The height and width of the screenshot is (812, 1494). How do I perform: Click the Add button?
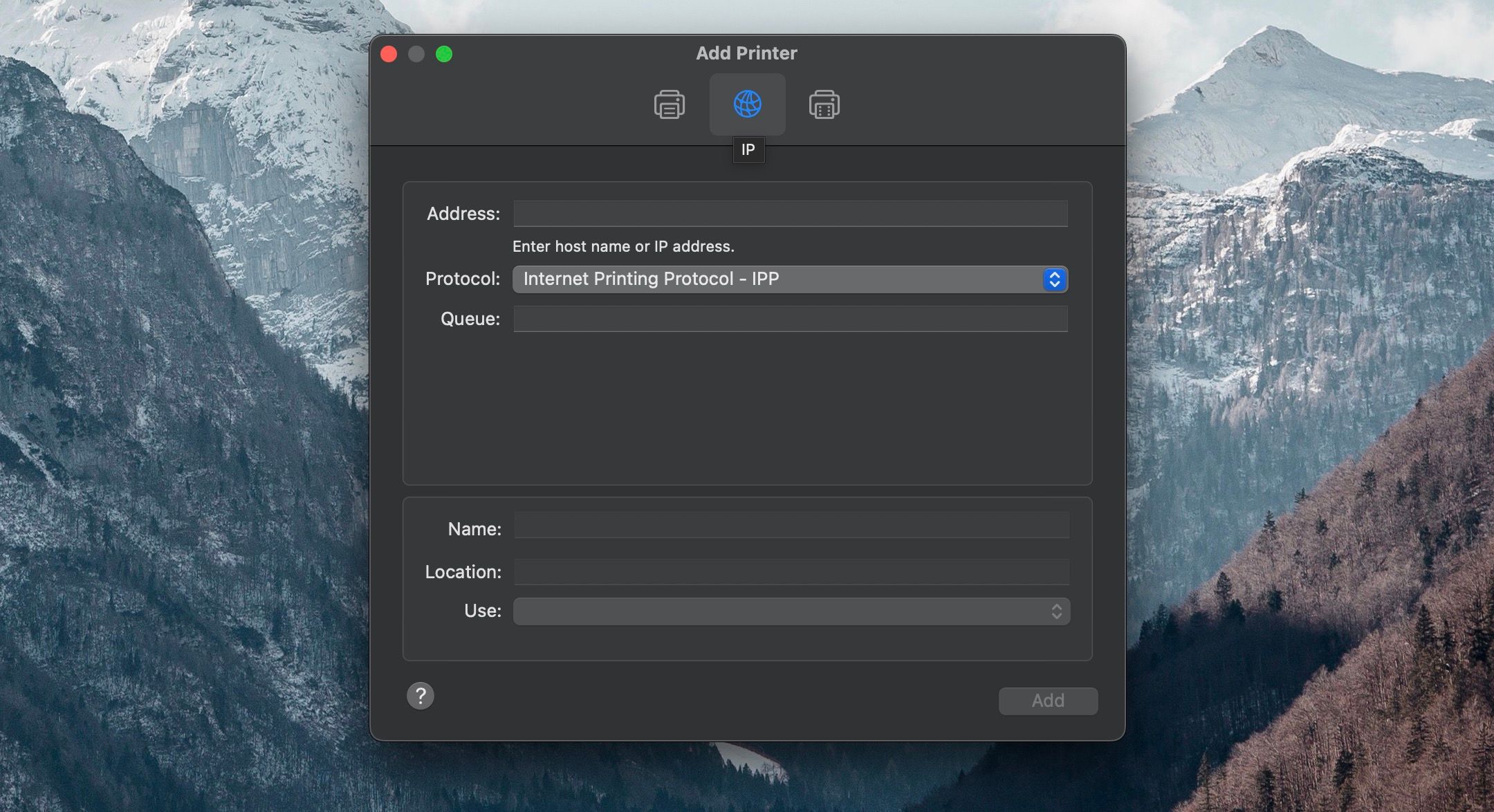(x=1047, y=701)
